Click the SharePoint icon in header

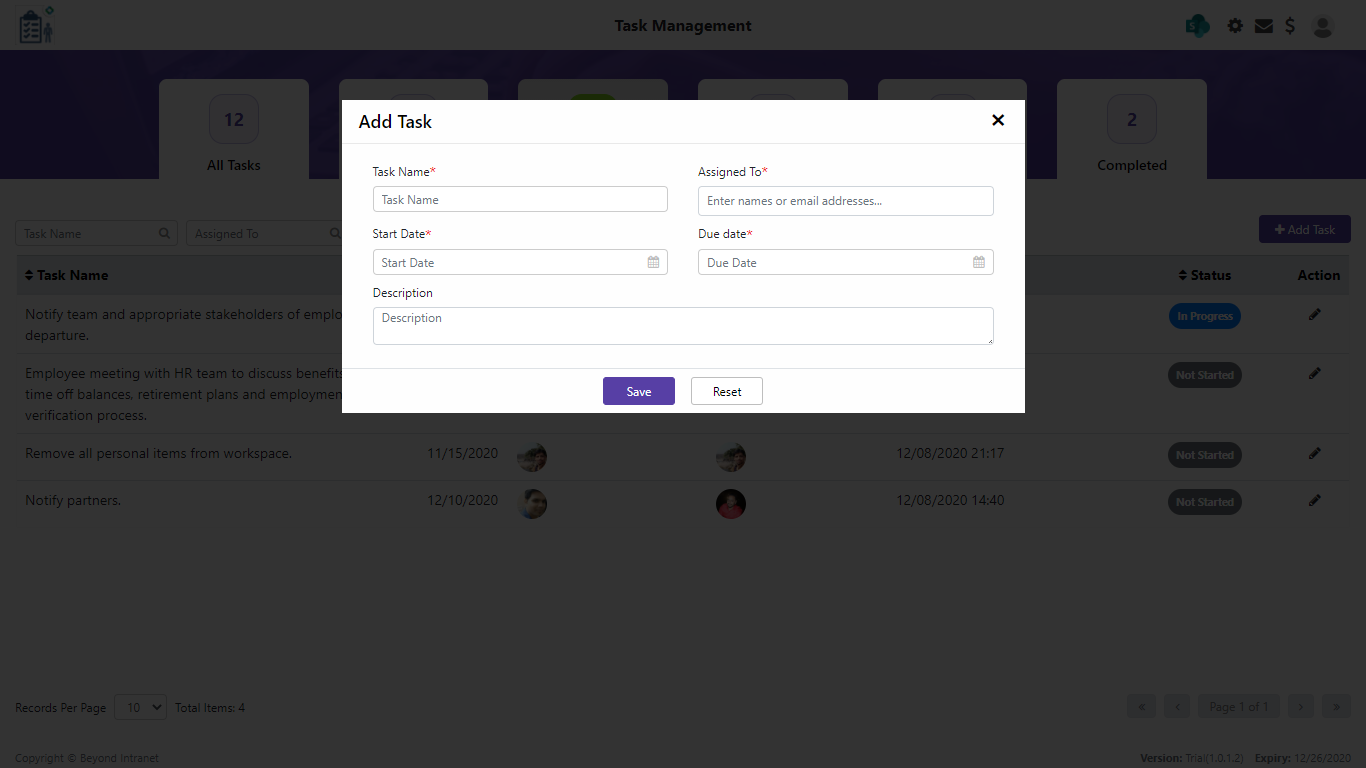tap(1197, 26)
